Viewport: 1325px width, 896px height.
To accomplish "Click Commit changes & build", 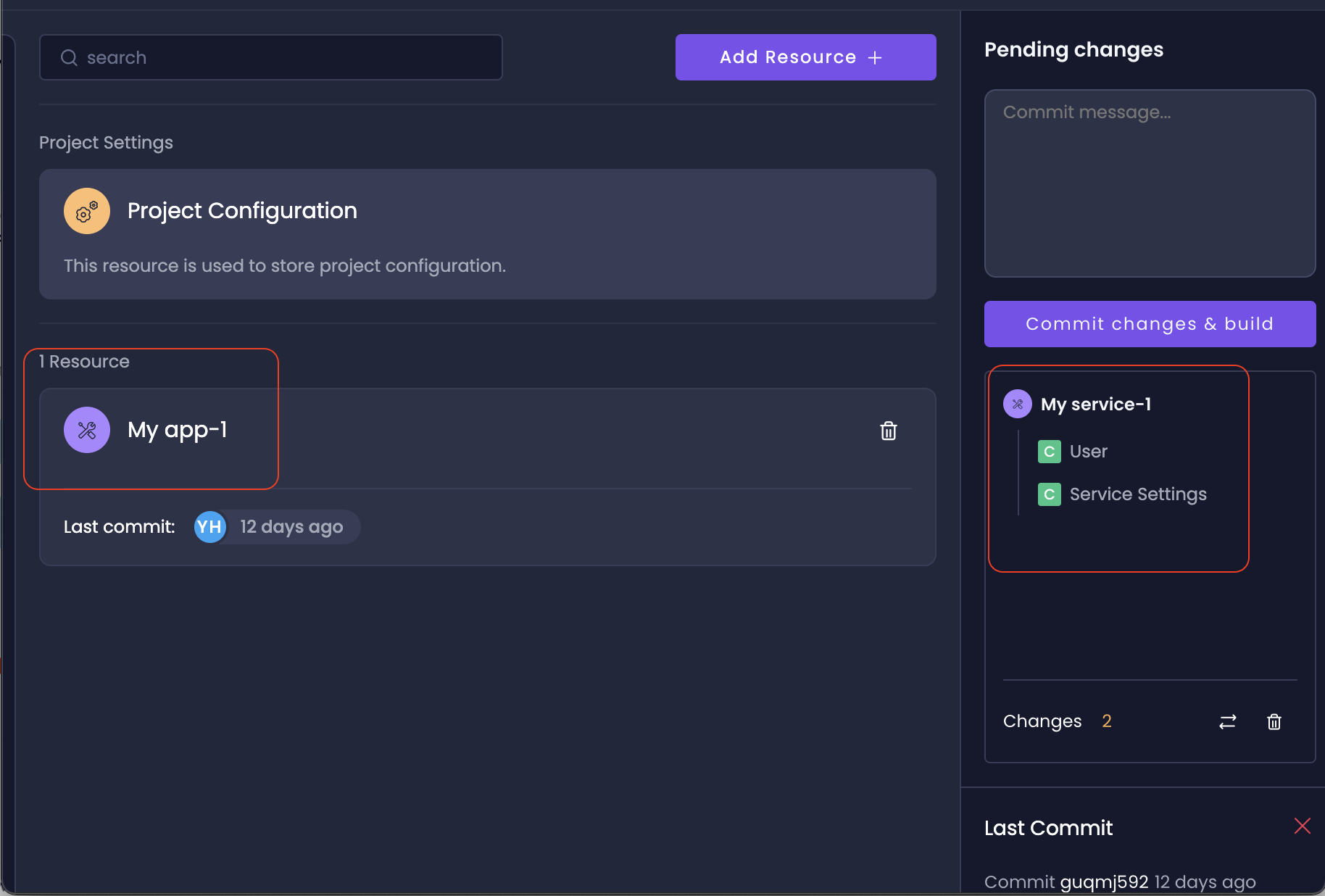I will pyautogui.click(x=1149, y=324).
